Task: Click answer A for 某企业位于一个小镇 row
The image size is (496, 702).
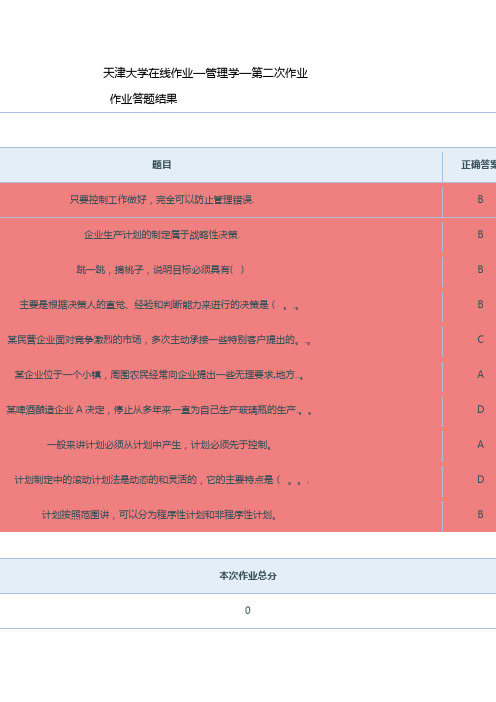Action: pos(480,375)
